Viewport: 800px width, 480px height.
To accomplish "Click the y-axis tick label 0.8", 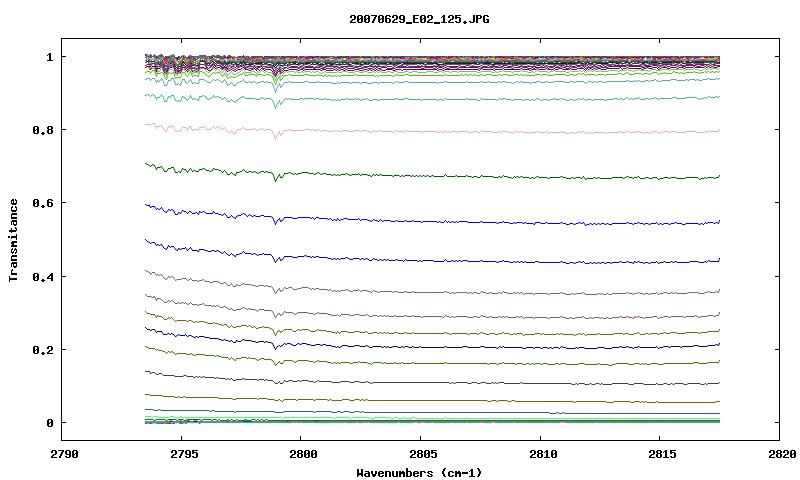I will tap(43, 130).
